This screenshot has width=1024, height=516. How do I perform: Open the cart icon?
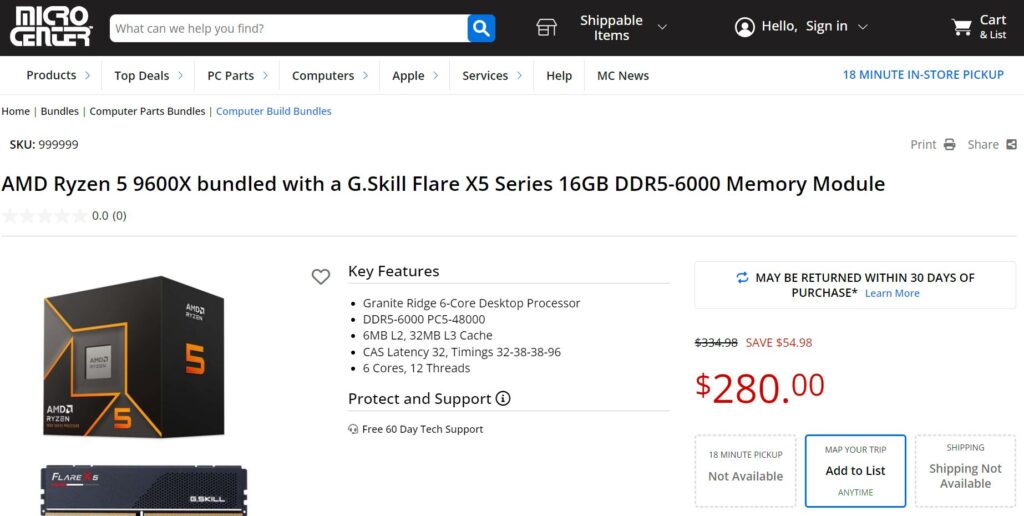click(x=961, y=27)
